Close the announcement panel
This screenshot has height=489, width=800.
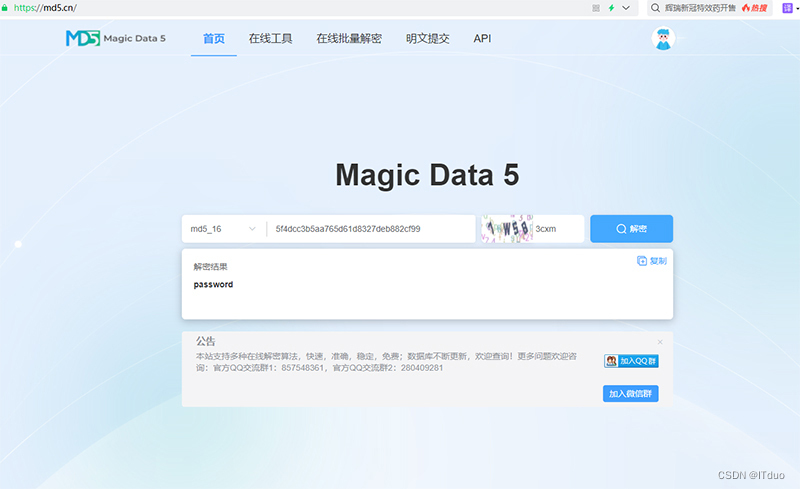coord(660,342)
